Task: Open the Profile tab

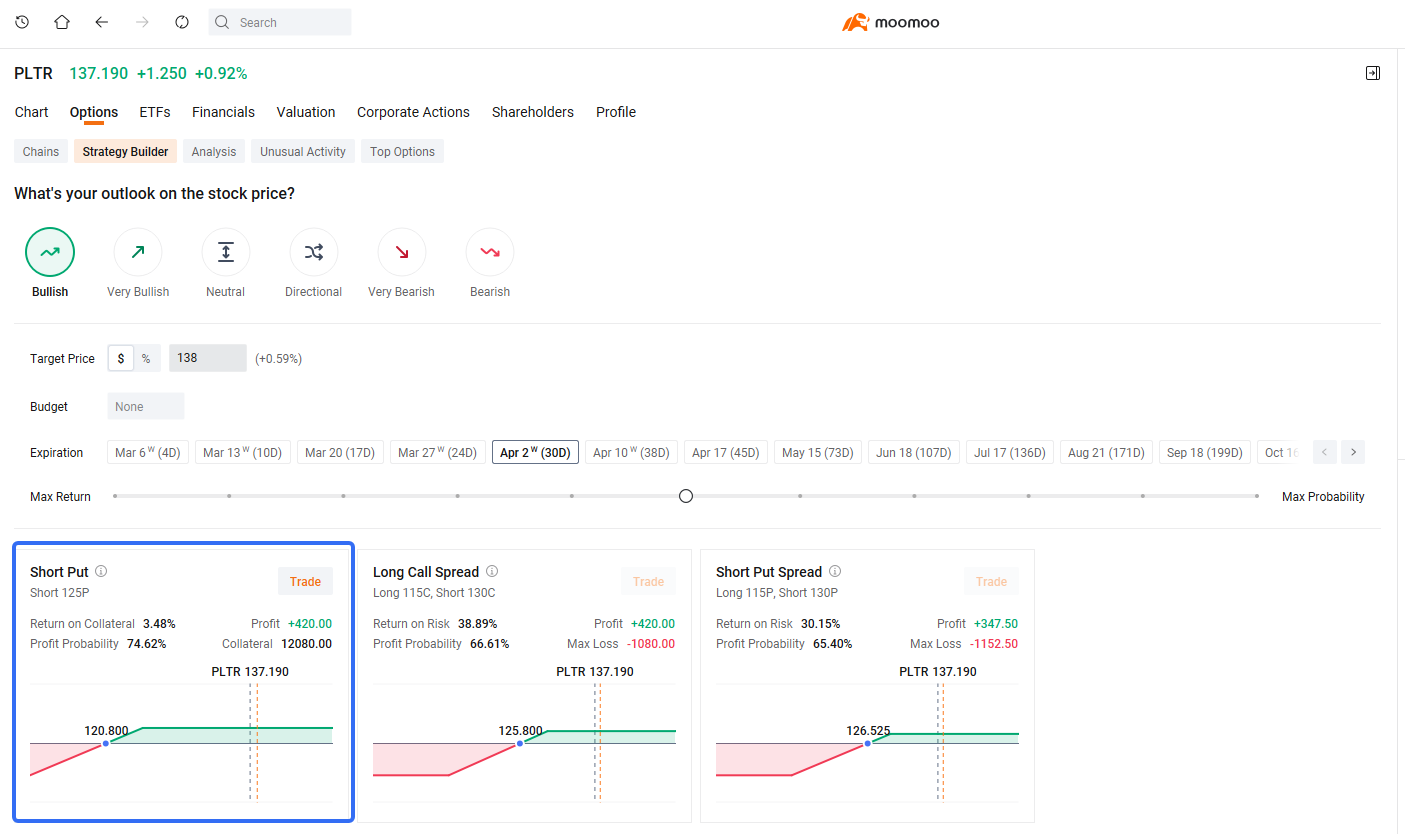Action: click(x=616, y=112)
